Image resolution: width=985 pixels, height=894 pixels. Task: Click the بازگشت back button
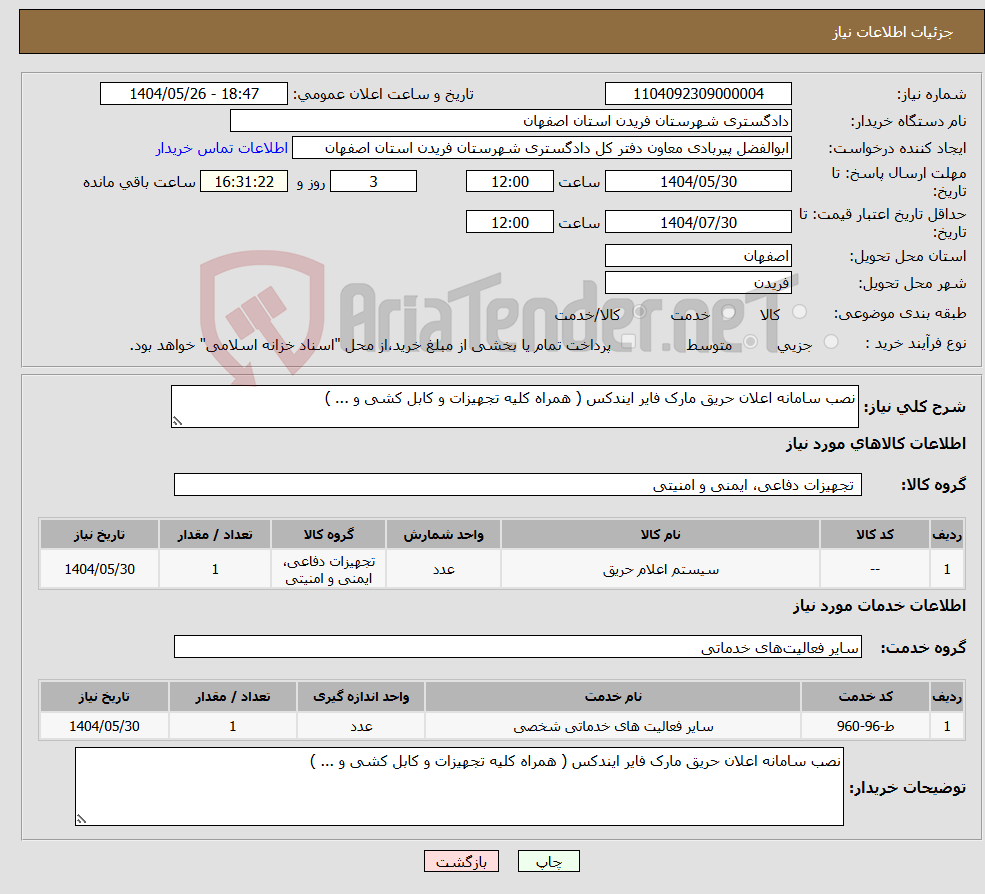pos(461,861)
